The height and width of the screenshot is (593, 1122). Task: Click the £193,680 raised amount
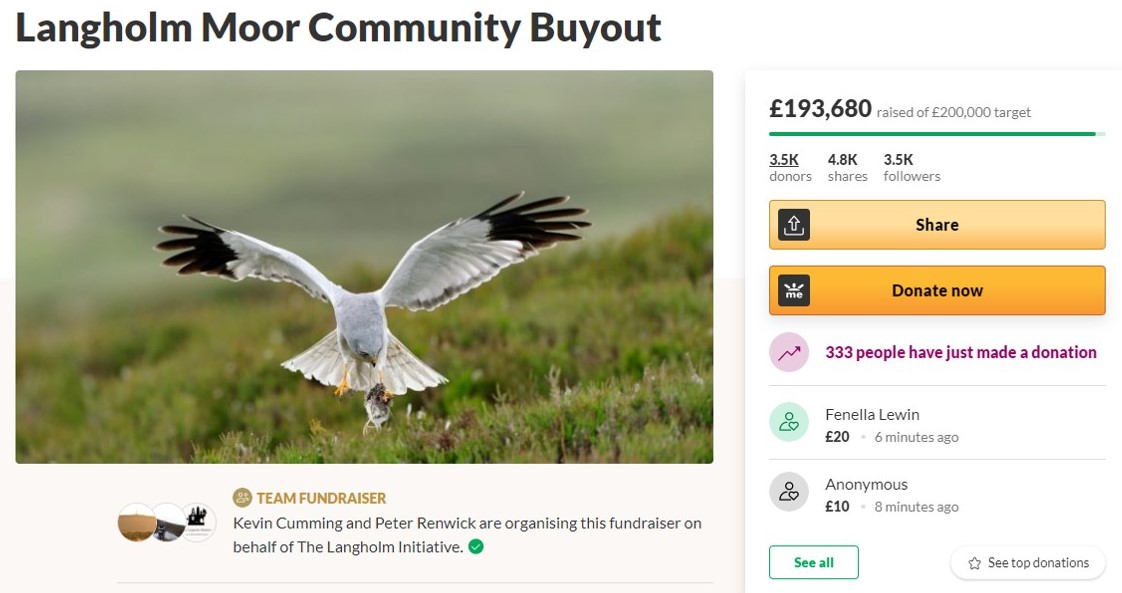coord(820,109)
